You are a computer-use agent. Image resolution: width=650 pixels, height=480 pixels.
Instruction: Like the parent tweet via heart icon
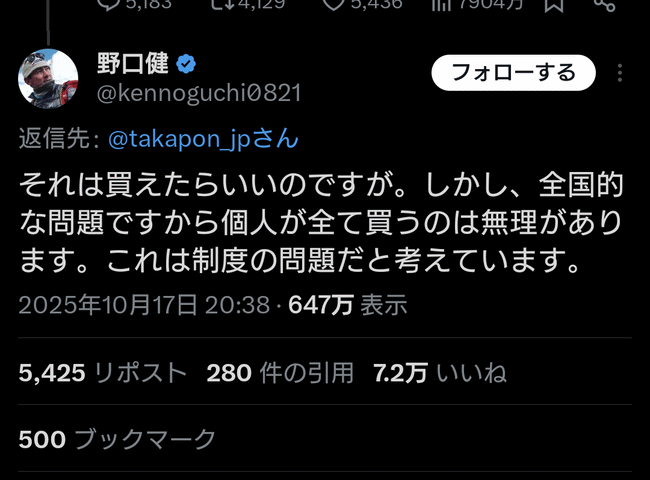pyautogui.click(x=334, y=3)
